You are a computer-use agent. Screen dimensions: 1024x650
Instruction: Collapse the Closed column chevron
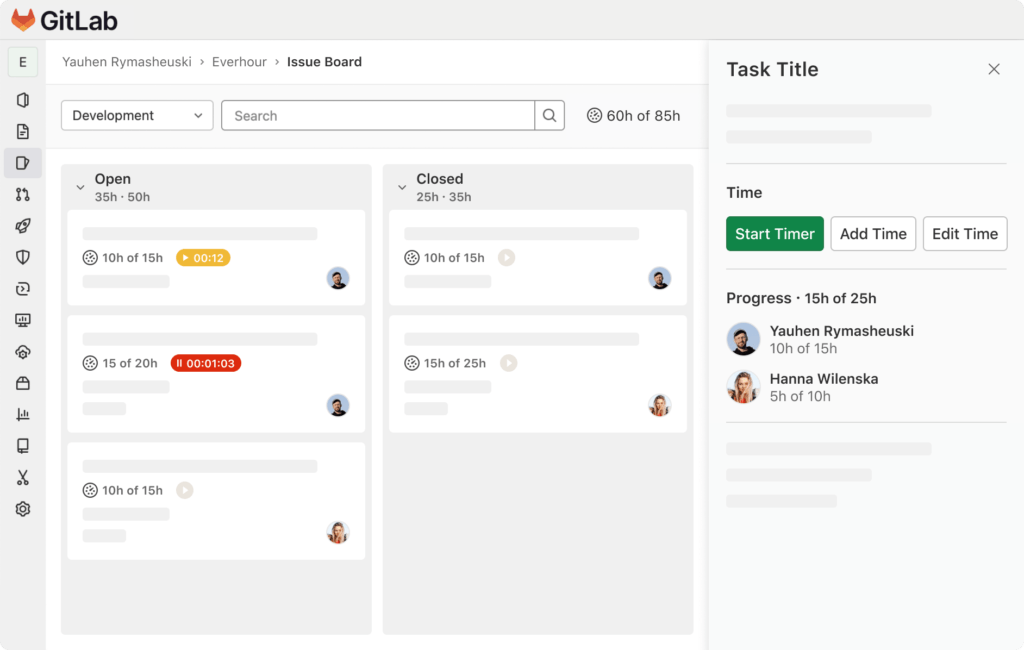click(403, 186)
